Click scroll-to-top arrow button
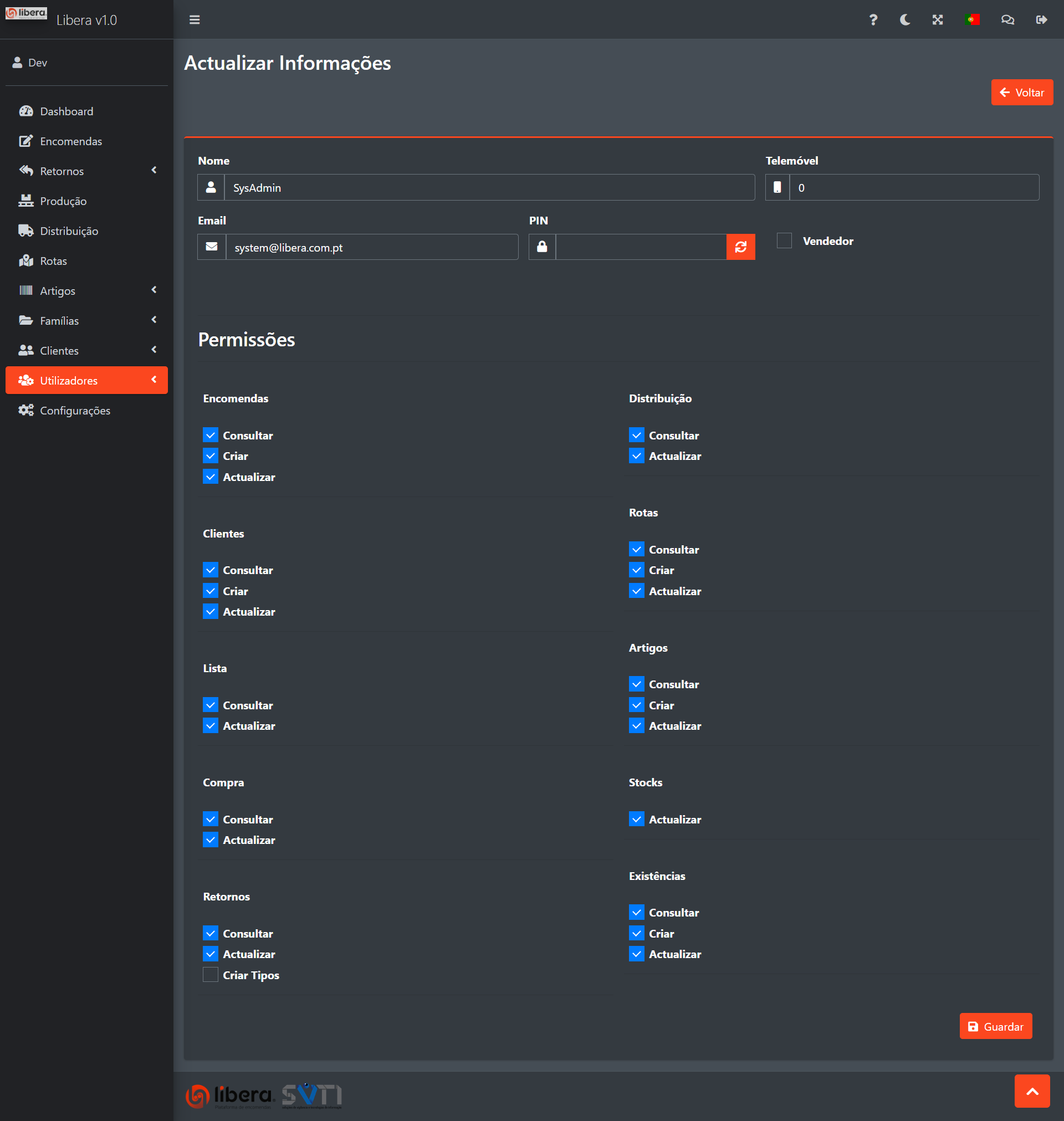This screenshot has width=1064, height=1121. pyautogui.click(x=1032, y=1091)
